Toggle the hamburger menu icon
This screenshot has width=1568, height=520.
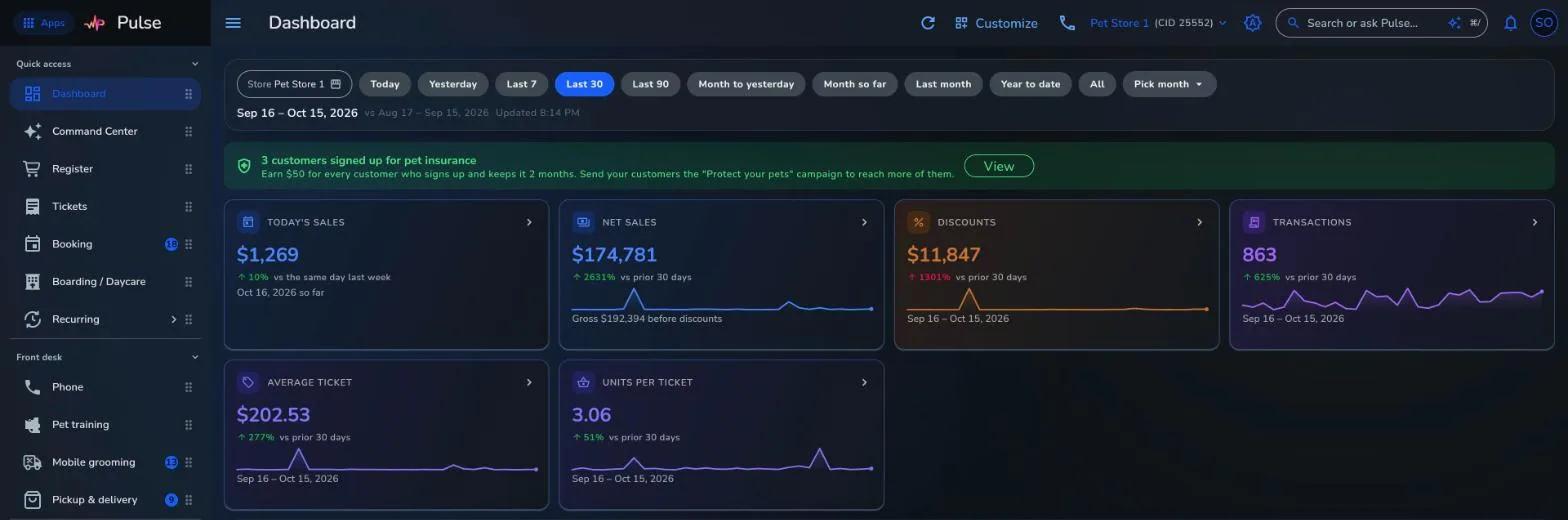pyautogui.click(x=233, y=23)
